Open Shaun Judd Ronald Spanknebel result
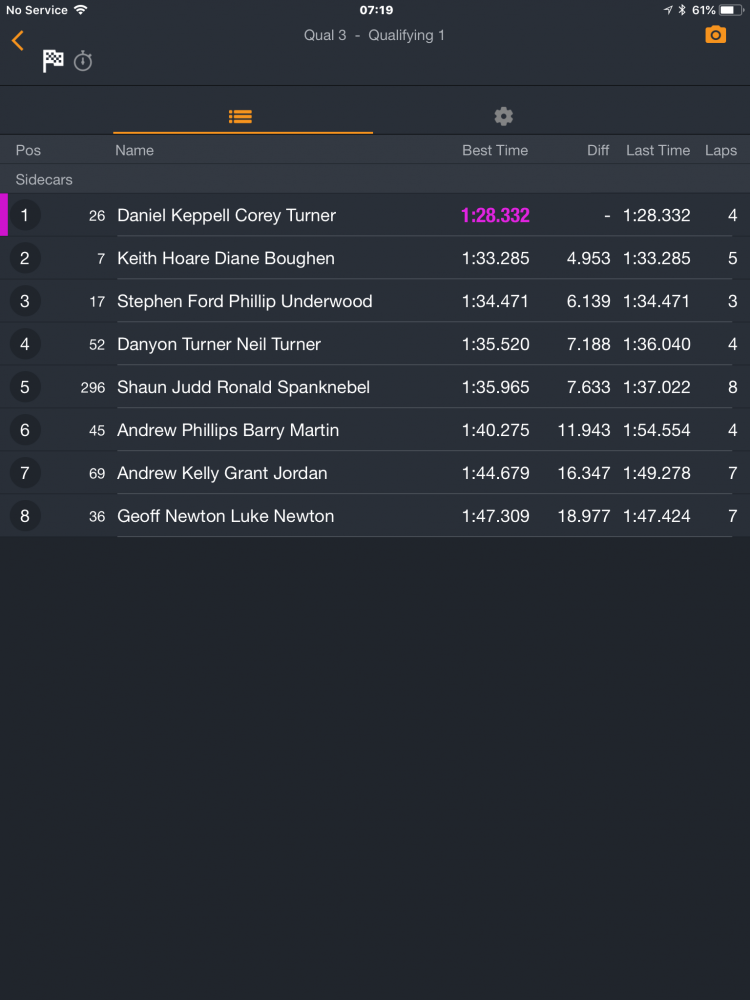The width and height of the screenshot is (750, 1000). click(x=243, y=387)
